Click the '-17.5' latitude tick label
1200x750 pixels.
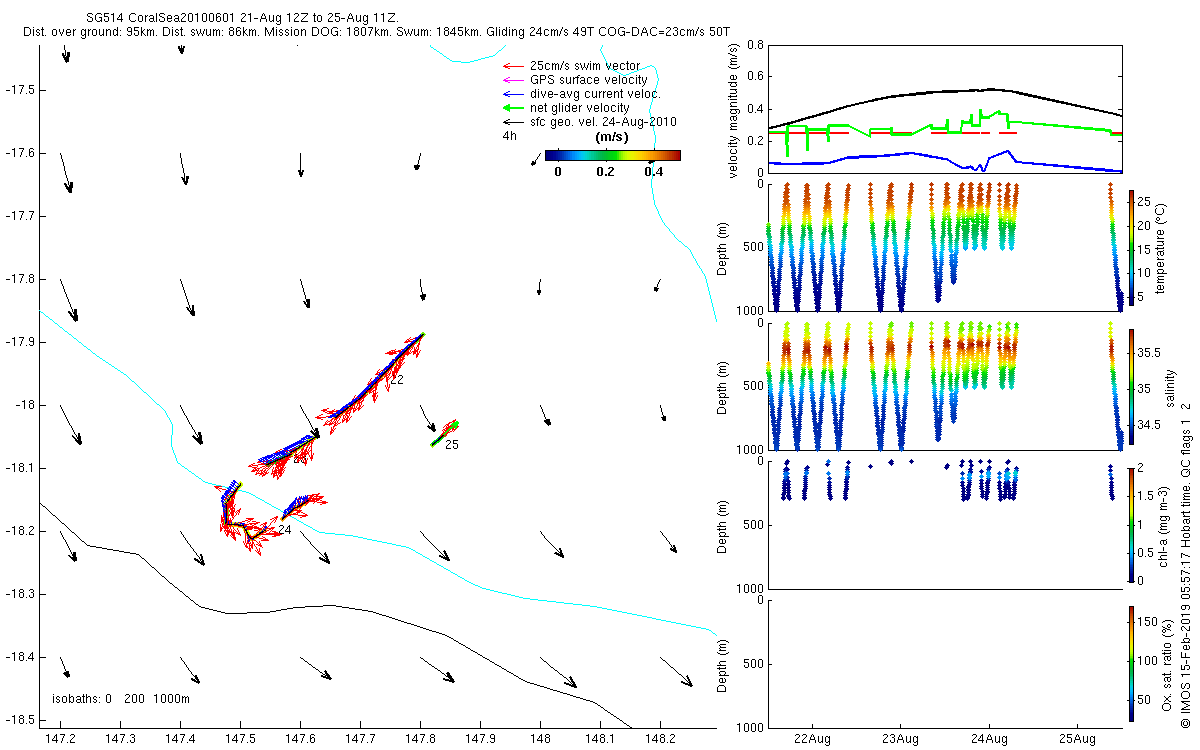click(x=20, y=90)
